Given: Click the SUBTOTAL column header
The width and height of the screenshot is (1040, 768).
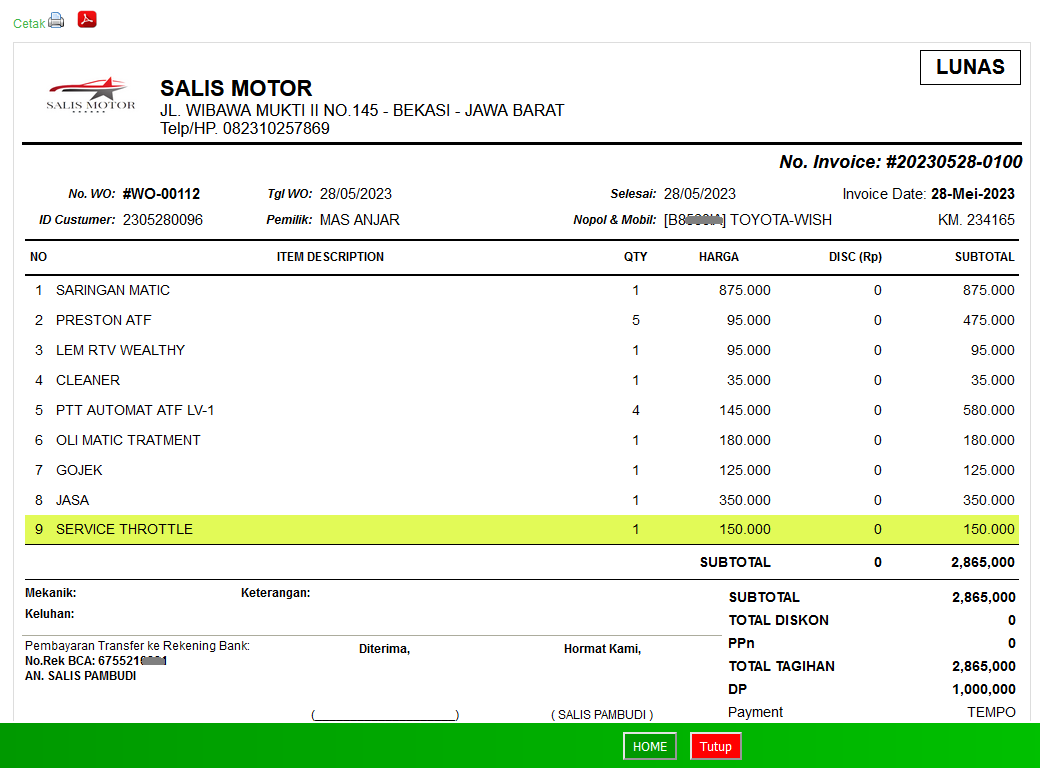Looking at the screenshot, I should tap(984, 257).
